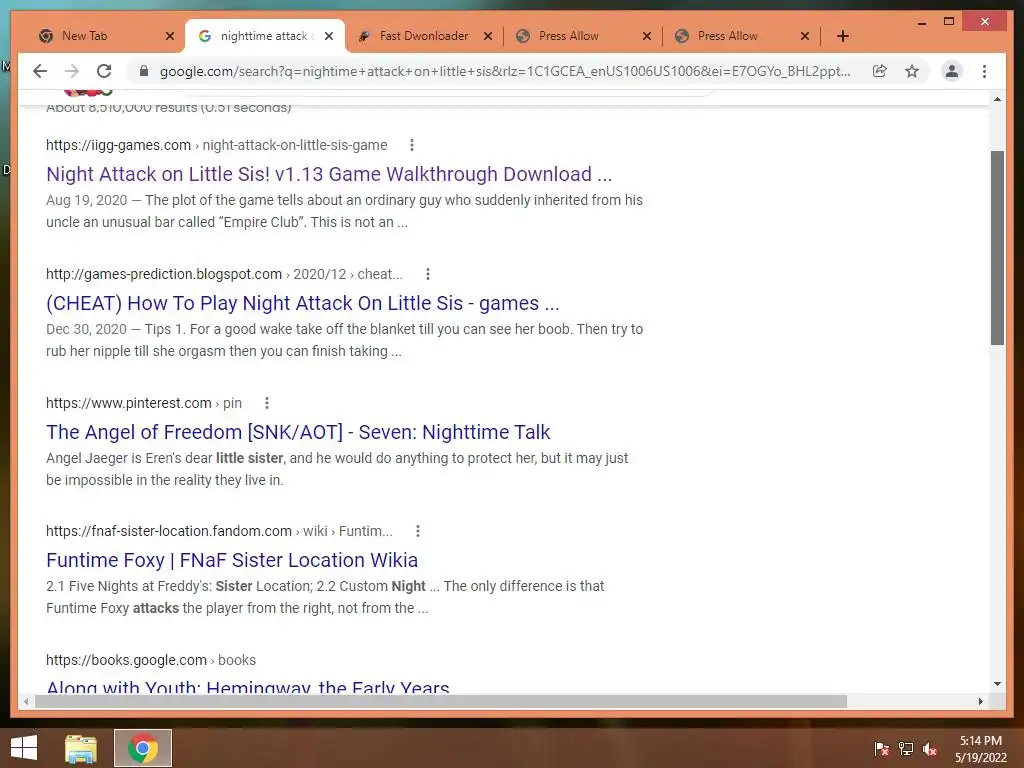Share this page using the share icon
Image resolution: width=1024 pixels, height=768 pixels.
tap(880, 71)
